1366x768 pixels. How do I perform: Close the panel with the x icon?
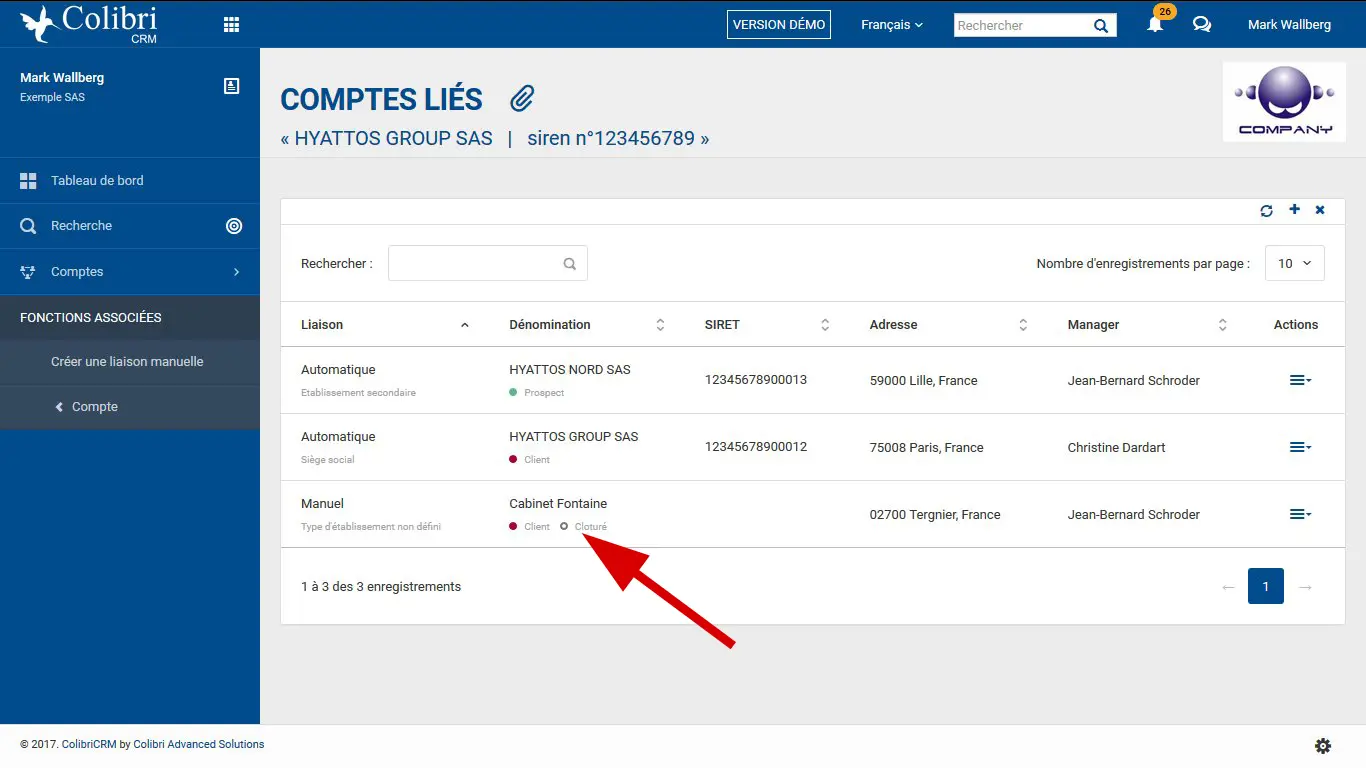(1320, 210)
